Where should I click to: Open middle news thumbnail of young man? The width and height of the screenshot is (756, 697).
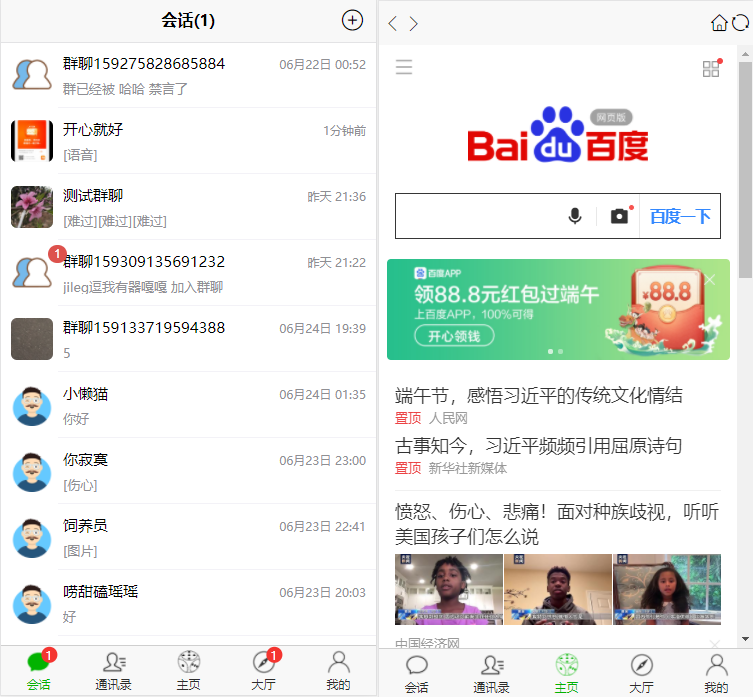pyautogui.click(x=559, y=590)
